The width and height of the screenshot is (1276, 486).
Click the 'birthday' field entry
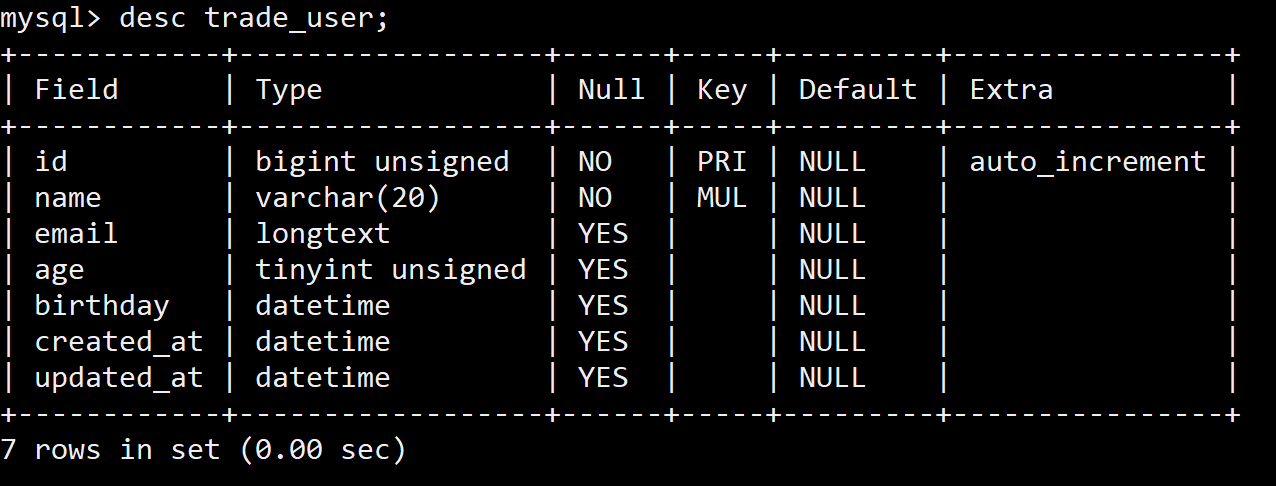102,306
